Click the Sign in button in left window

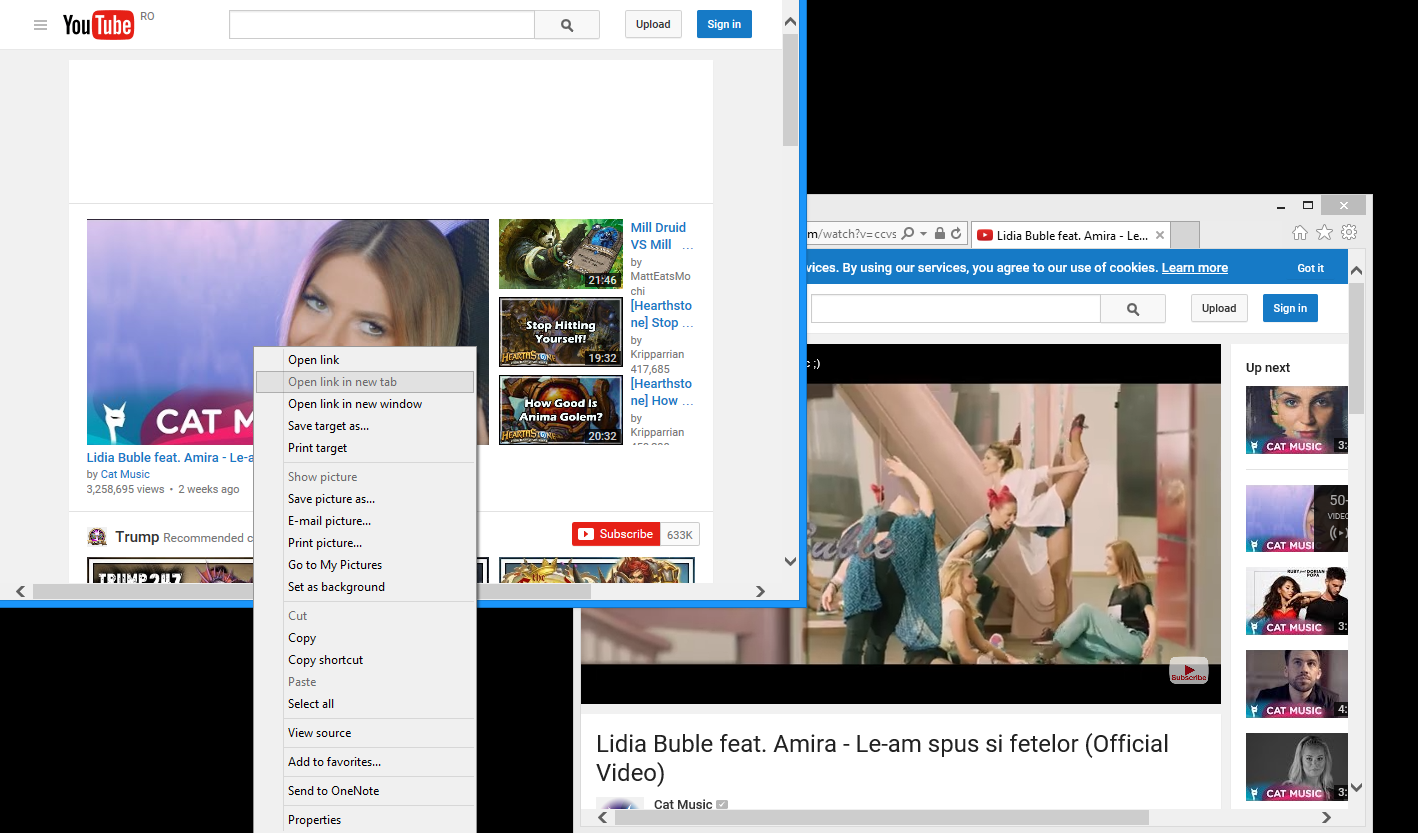tap(724, 25)
